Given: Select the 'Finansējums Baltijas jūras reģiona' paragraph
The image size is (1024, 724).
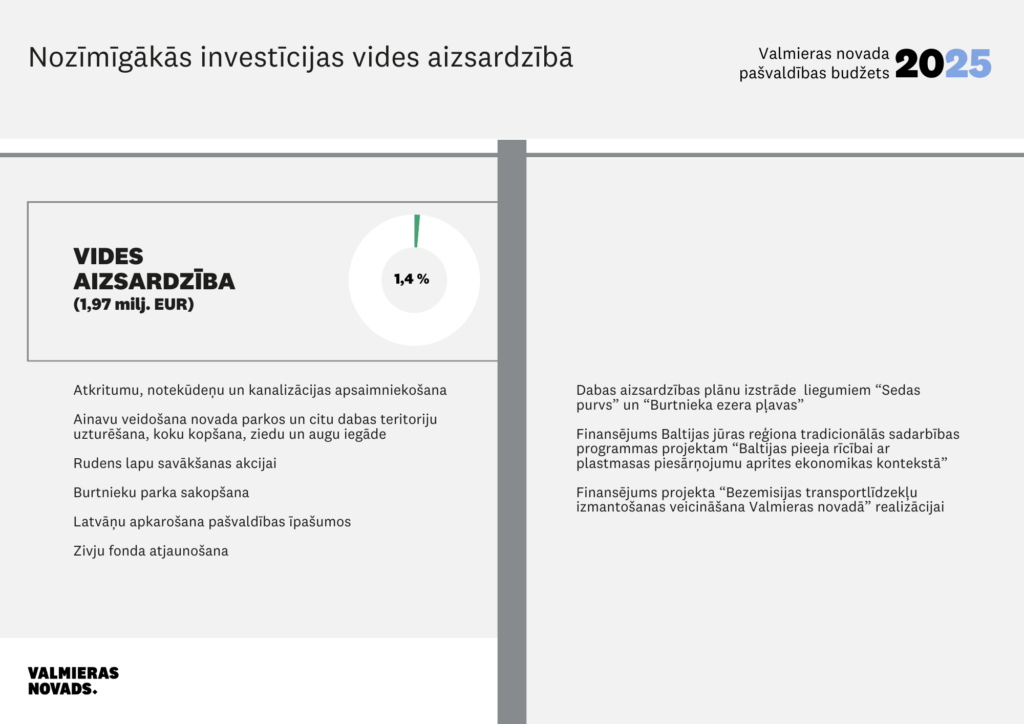Looking at the screenshot, I should click(x=767, y=449).
